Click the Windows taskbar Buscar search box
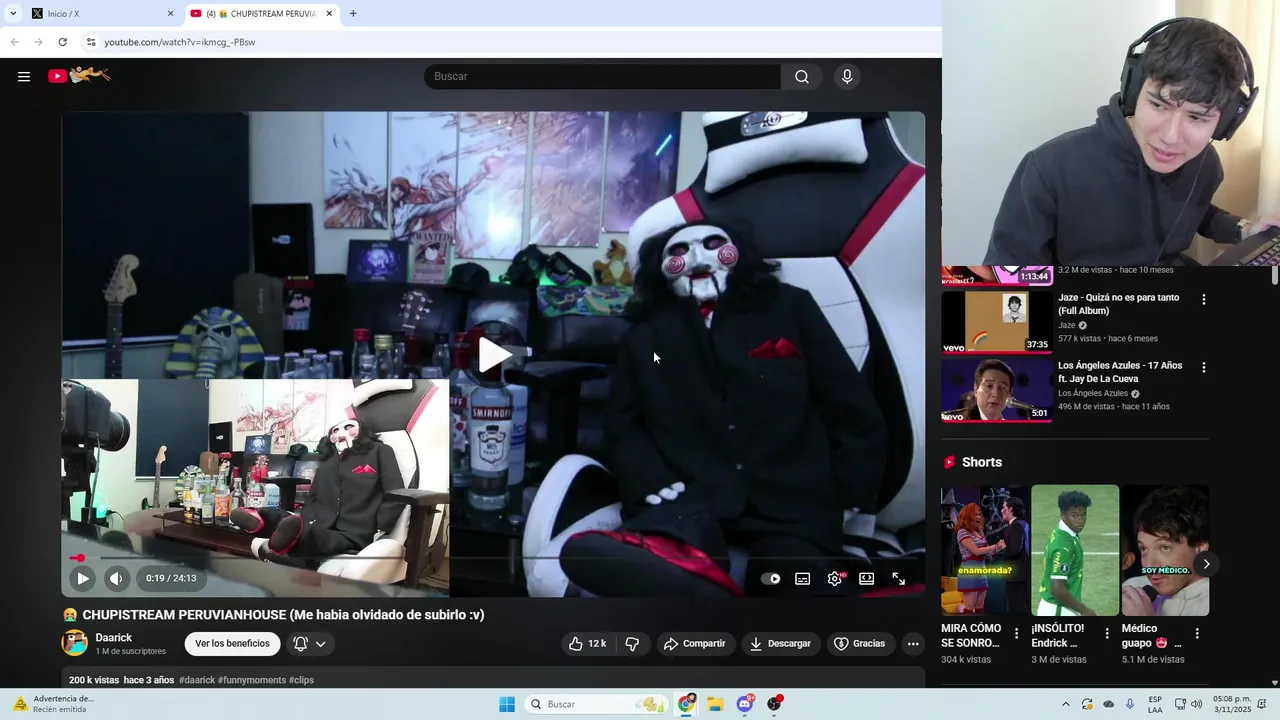The height and width of the screenshot is (720, 1280). 597,704
